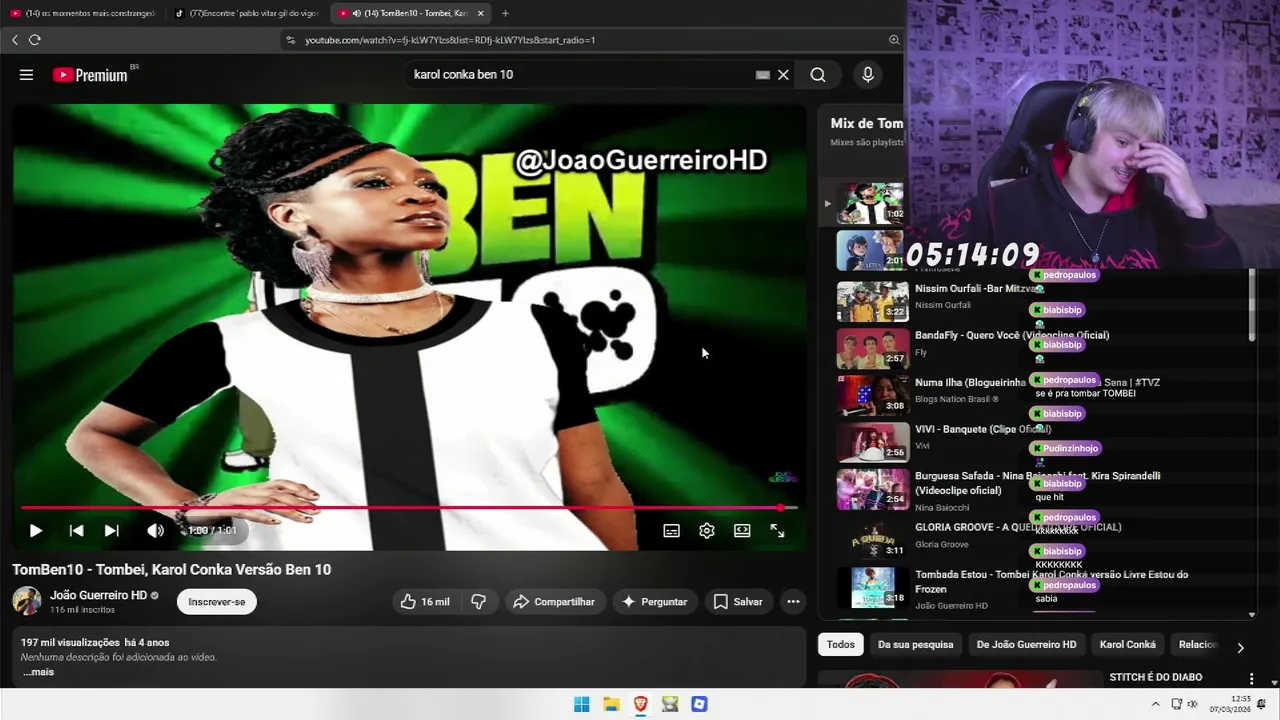This screenshot has width=1280, height=720.
Task: Click the Perguntar button
Action: click(x=655, y=602)
